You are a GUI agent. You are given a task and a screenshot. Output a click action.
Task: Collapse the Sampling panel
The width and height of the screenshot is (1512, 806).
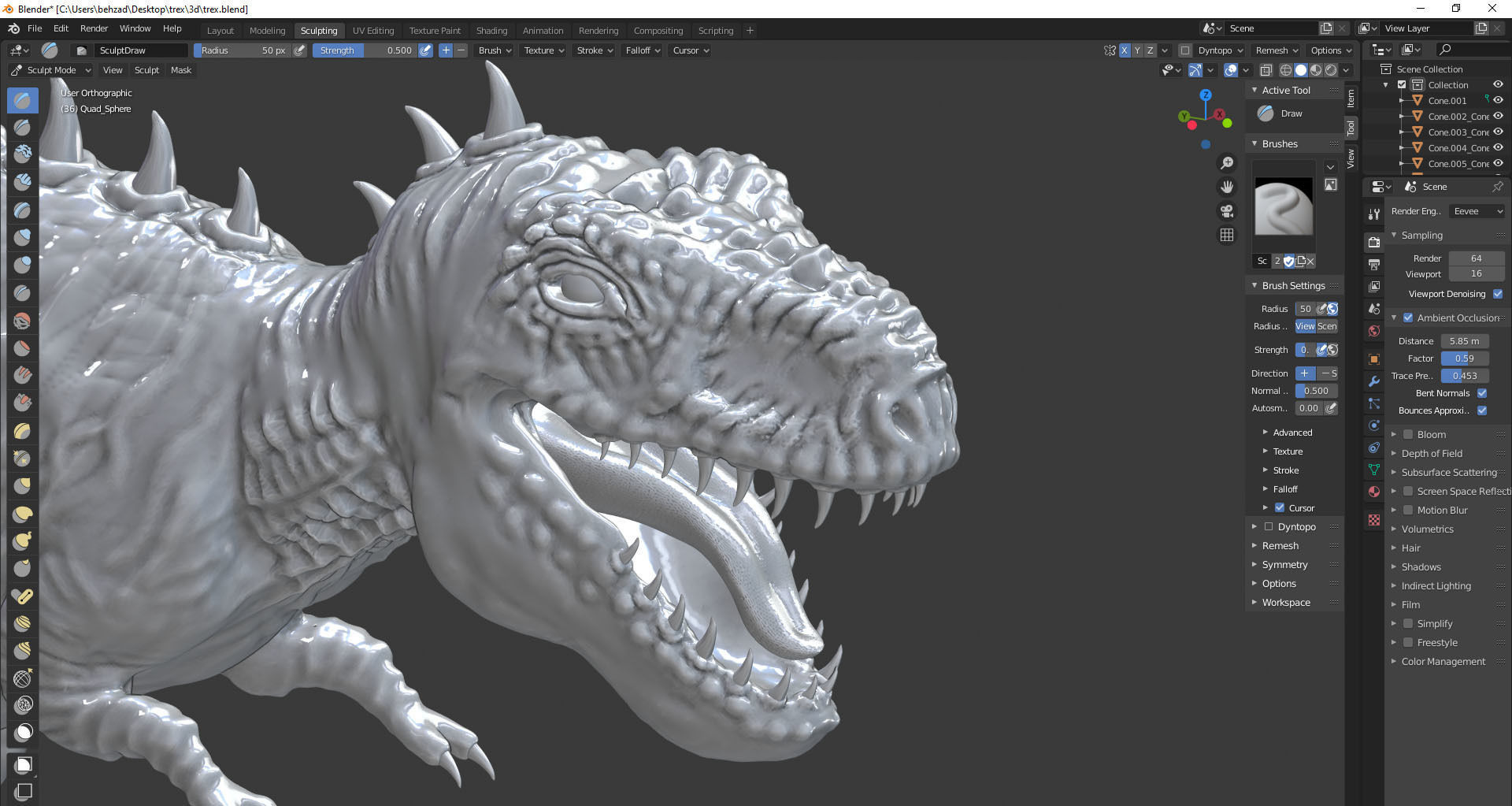click(x=1421, y=235)
